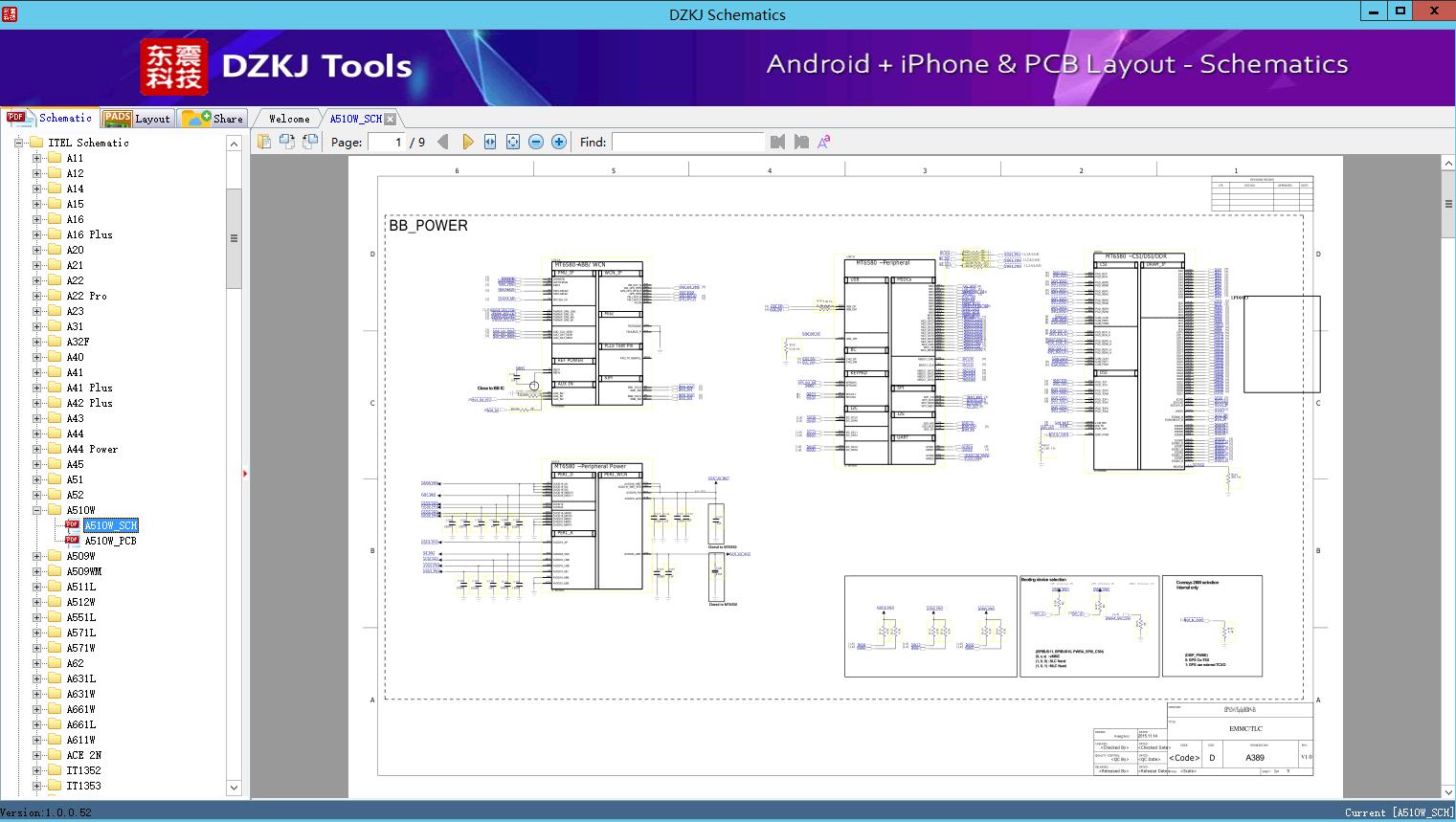1456x822 pixels.
Task: Click the Current [A510W_SCH] status text
Action: click(1399, 812)
